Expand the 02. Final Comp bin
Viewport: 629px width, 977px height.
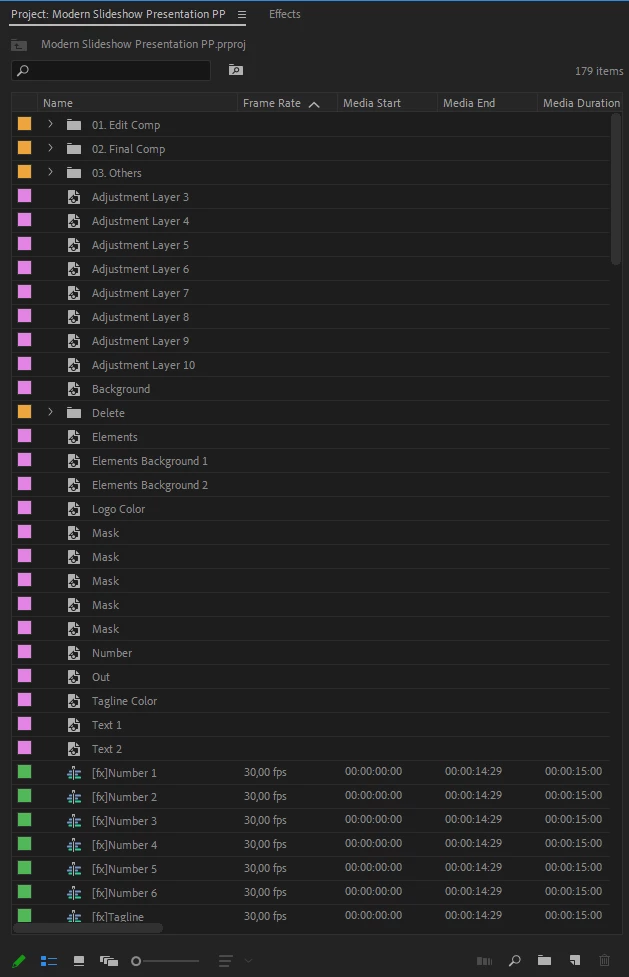pos(50,148)
